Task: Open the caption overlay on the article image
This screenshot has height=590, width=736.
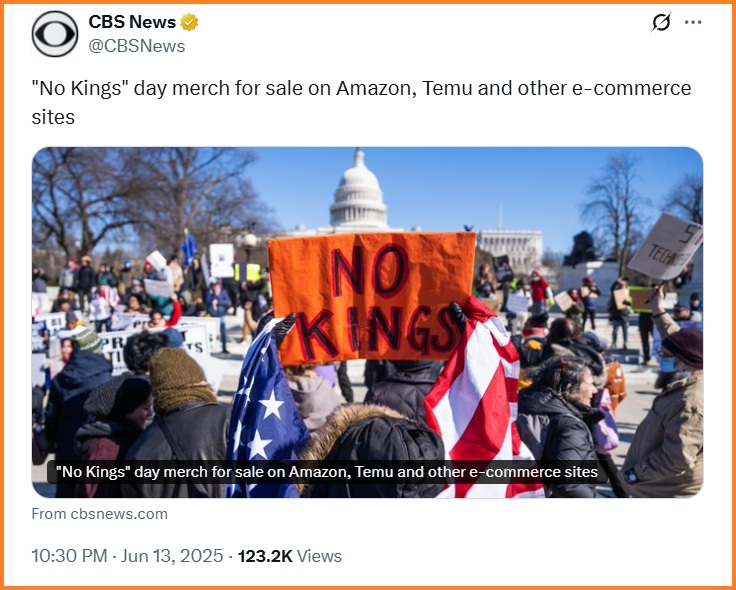Action: [327, 472]
